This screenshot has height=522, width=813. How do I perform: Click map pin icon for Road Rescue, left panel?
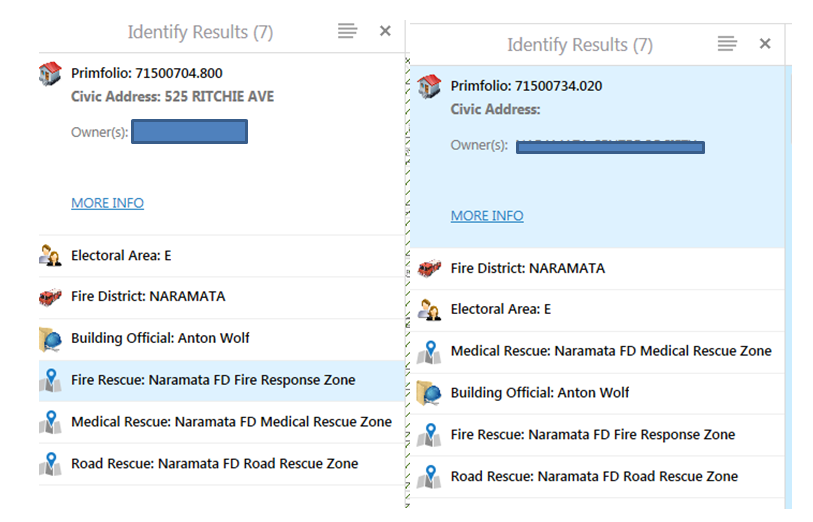tap(50, 464)
